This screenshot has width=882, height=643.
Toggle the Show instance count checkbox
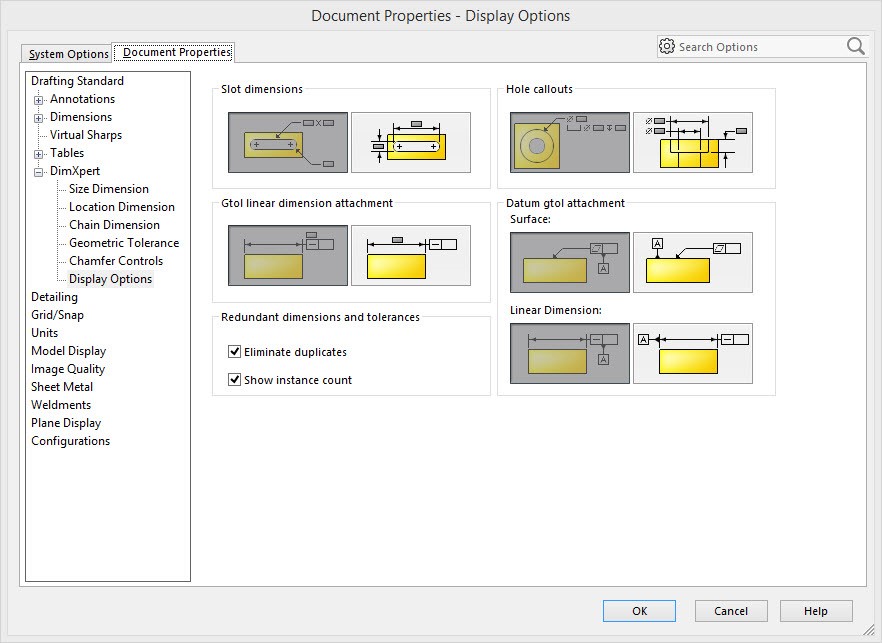click(235, 380)
